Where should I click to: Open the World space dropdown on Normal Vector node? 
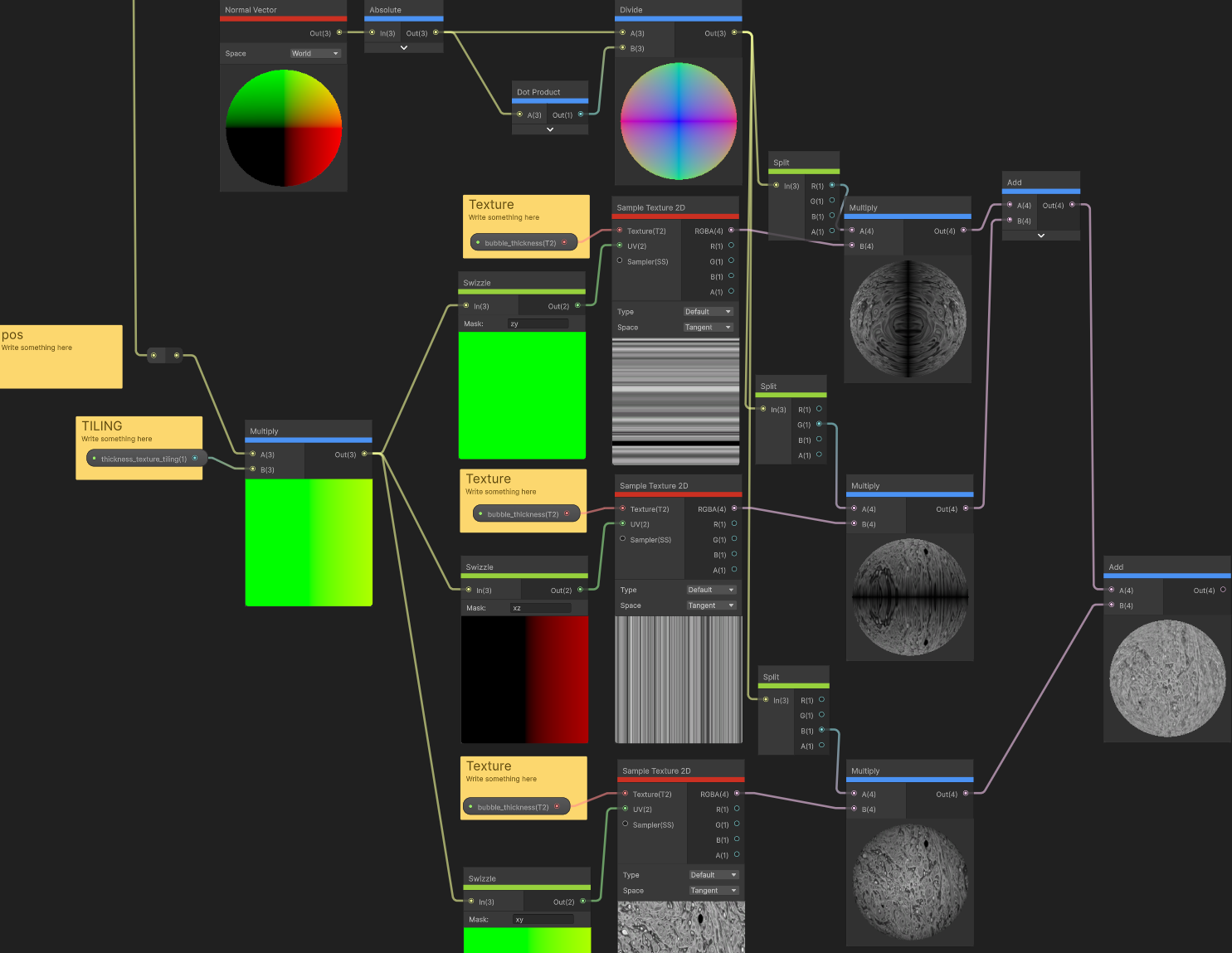point(315,53)
